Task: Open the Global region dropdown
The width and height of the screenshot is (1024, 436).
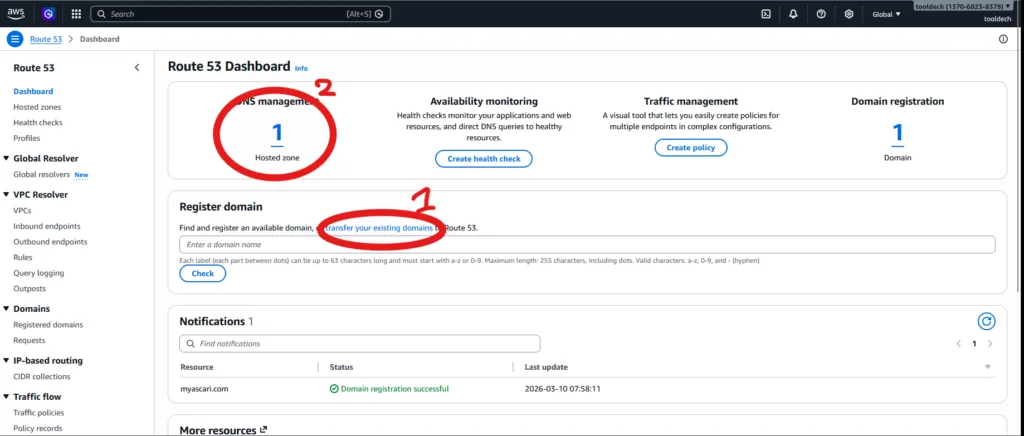Action: pyautogui.click(x=886, y=14)
